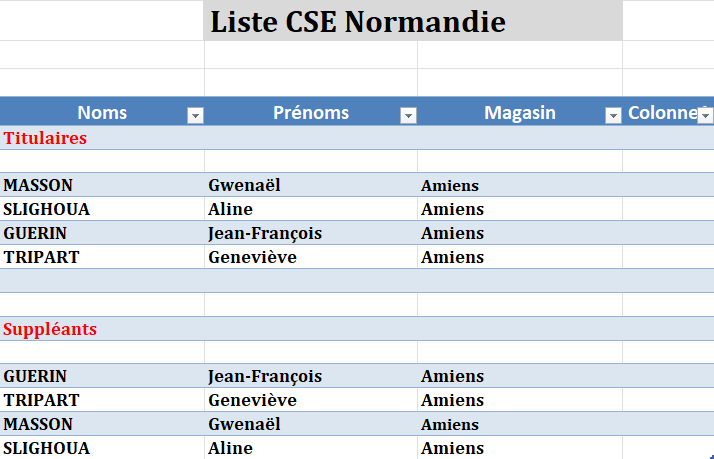Click SLIGHOUA cell under Titulaires

click(x=46, y=209)
